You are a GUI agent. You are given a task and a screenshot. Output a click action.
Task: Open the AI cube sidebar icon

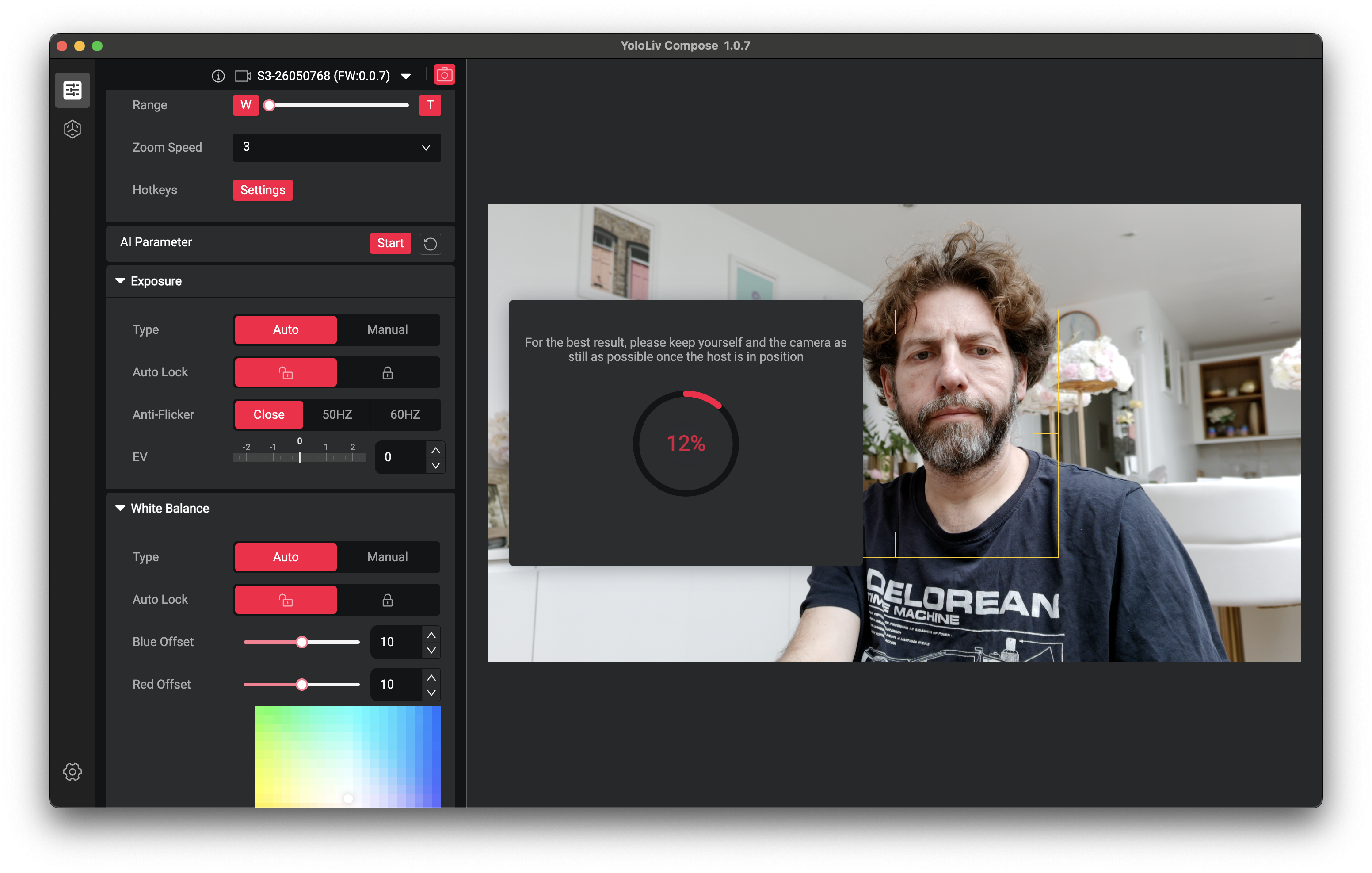pyautogui.click(x=72, y=129)
